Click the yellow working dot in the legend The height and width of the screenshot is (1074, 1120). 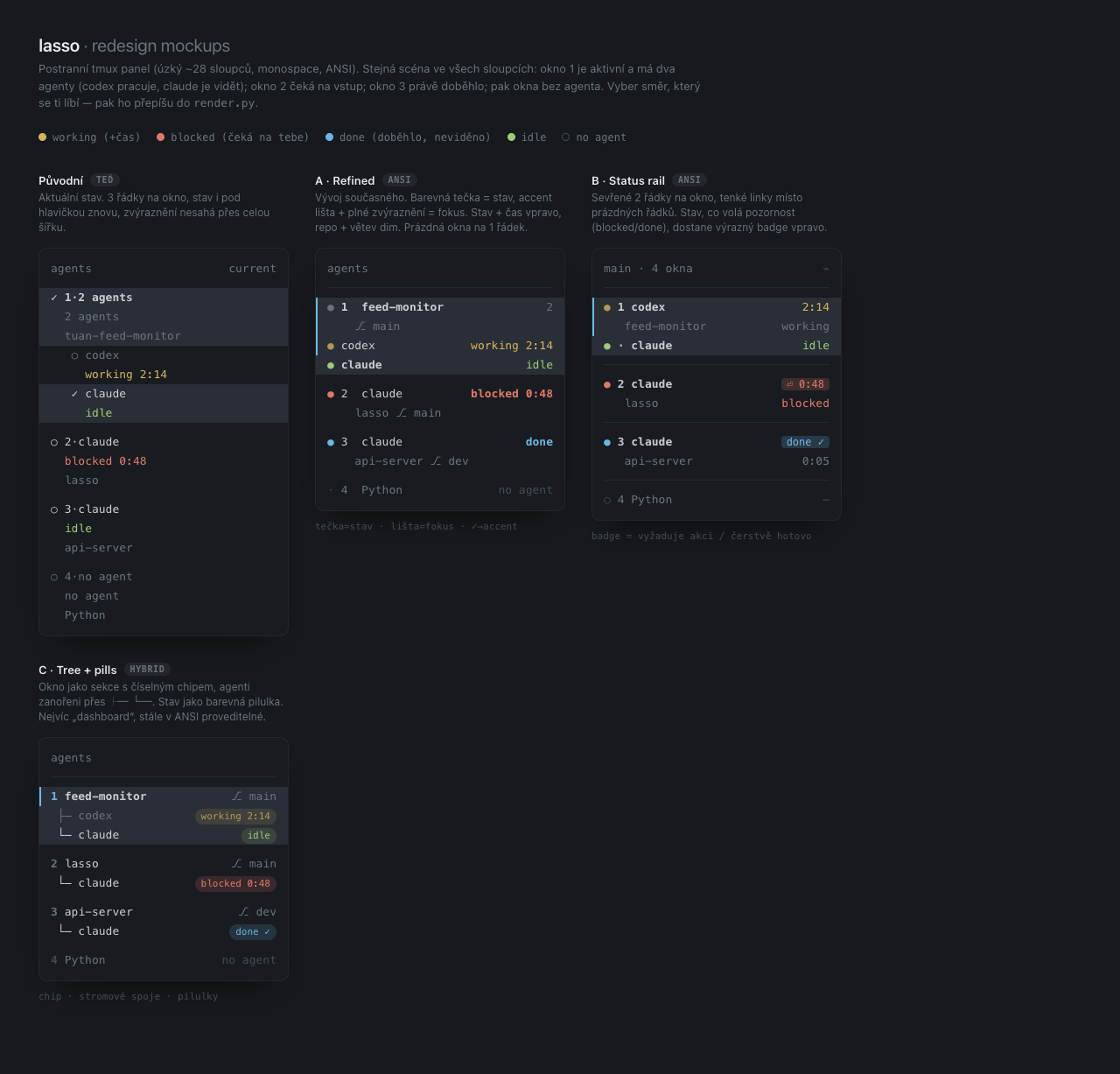(42, 137)
